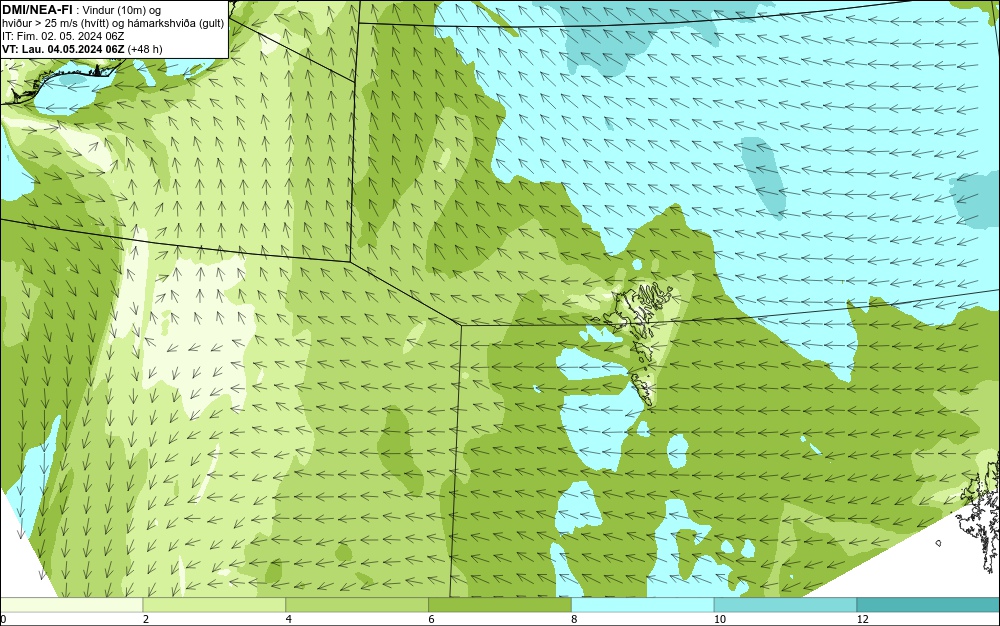
Task: Click legend tick label 12
Action: point(862,620)
